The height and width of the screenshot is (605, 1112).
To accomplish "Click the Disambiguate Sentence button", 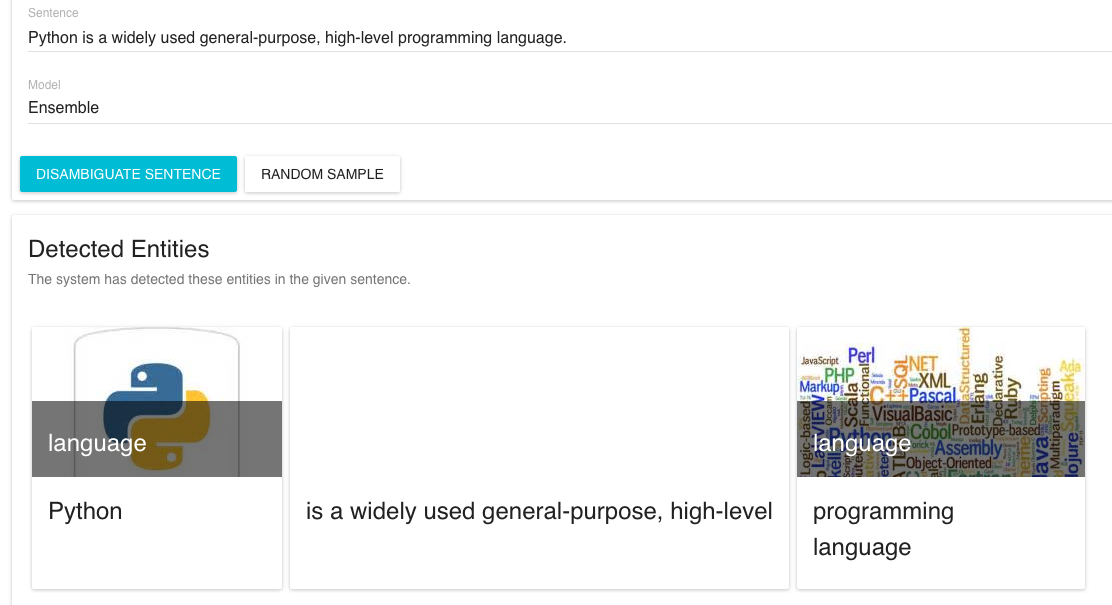I will click(x=128, y=174).
